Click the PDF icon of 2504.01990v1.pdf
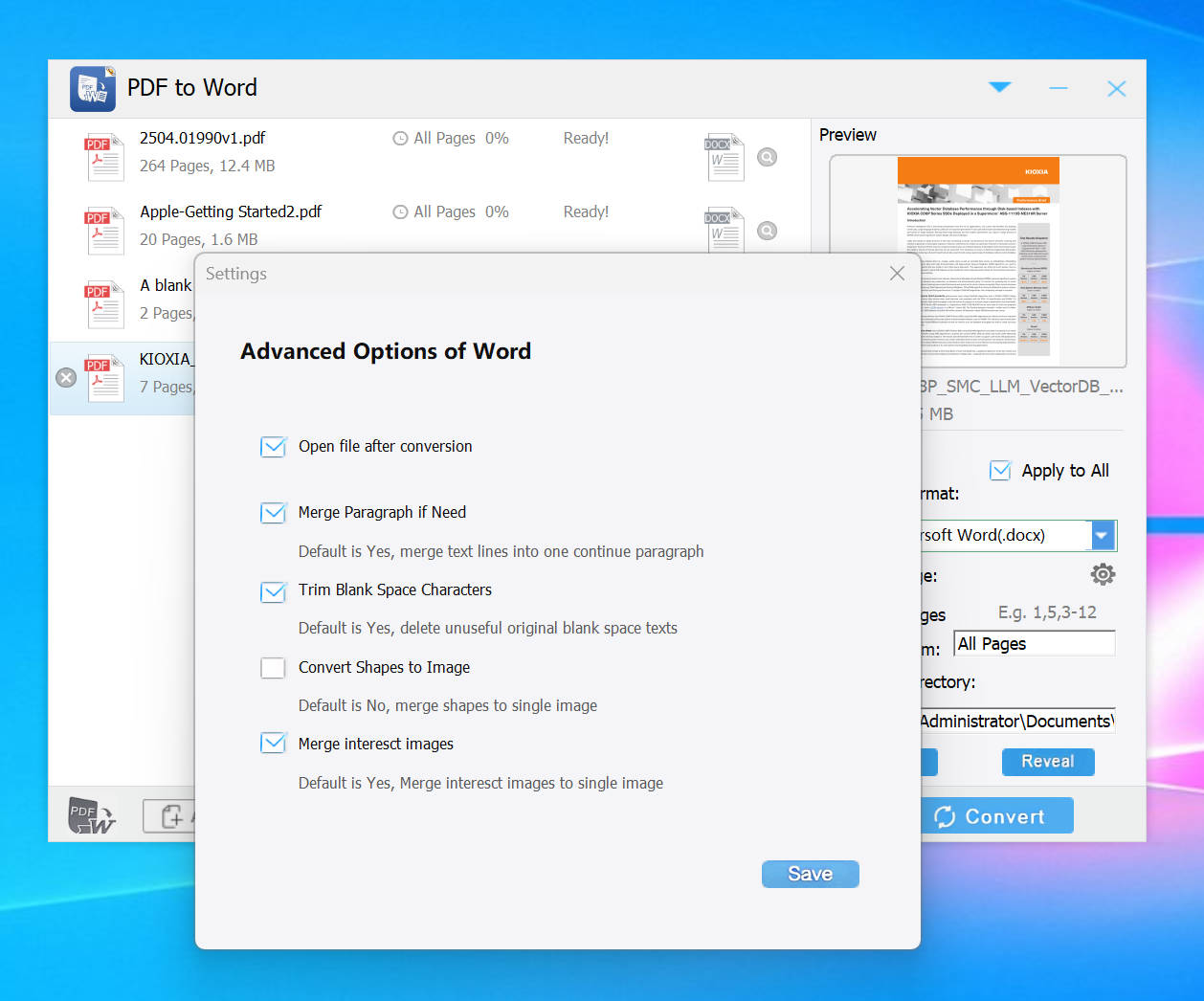Viewport: 1204px width, 1001px height. [103, 157]
